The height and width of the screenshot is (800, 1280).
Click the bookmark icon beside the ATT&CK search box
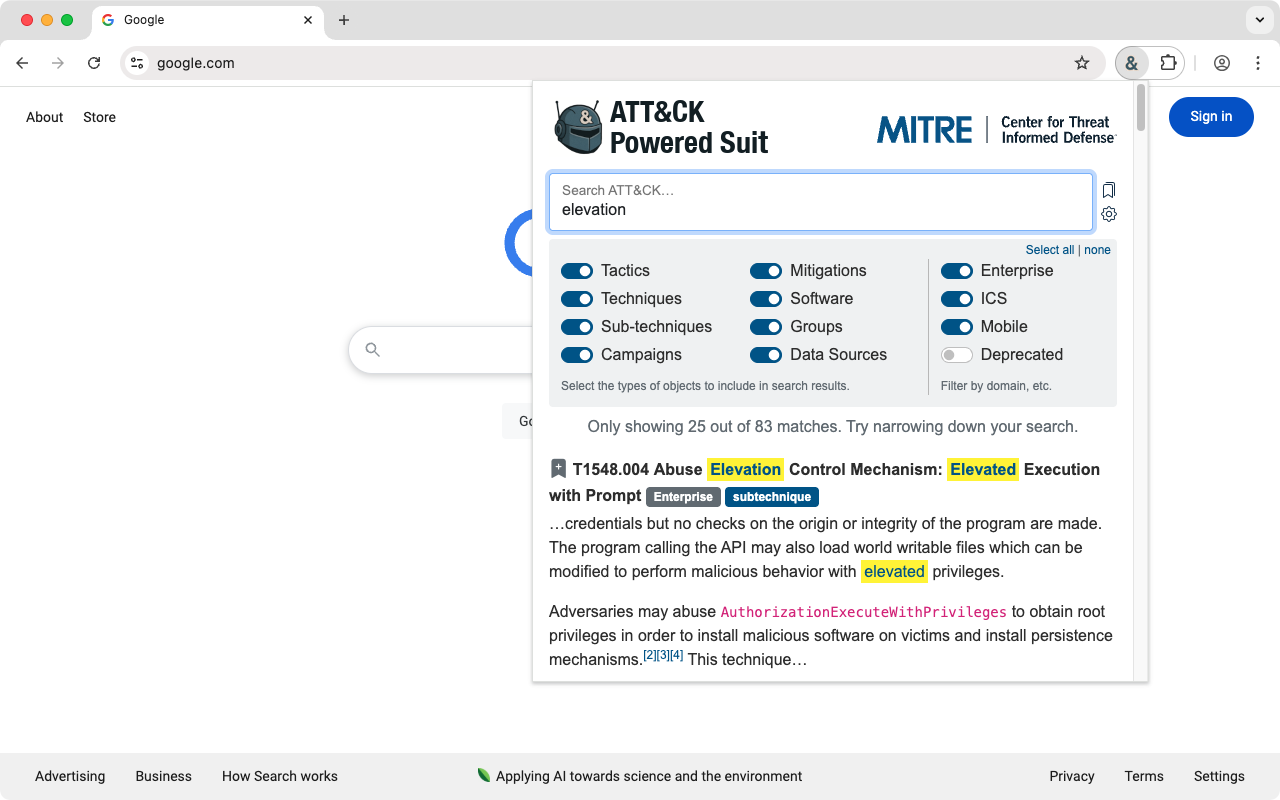pyautogui.click(x=1109, y=190)
